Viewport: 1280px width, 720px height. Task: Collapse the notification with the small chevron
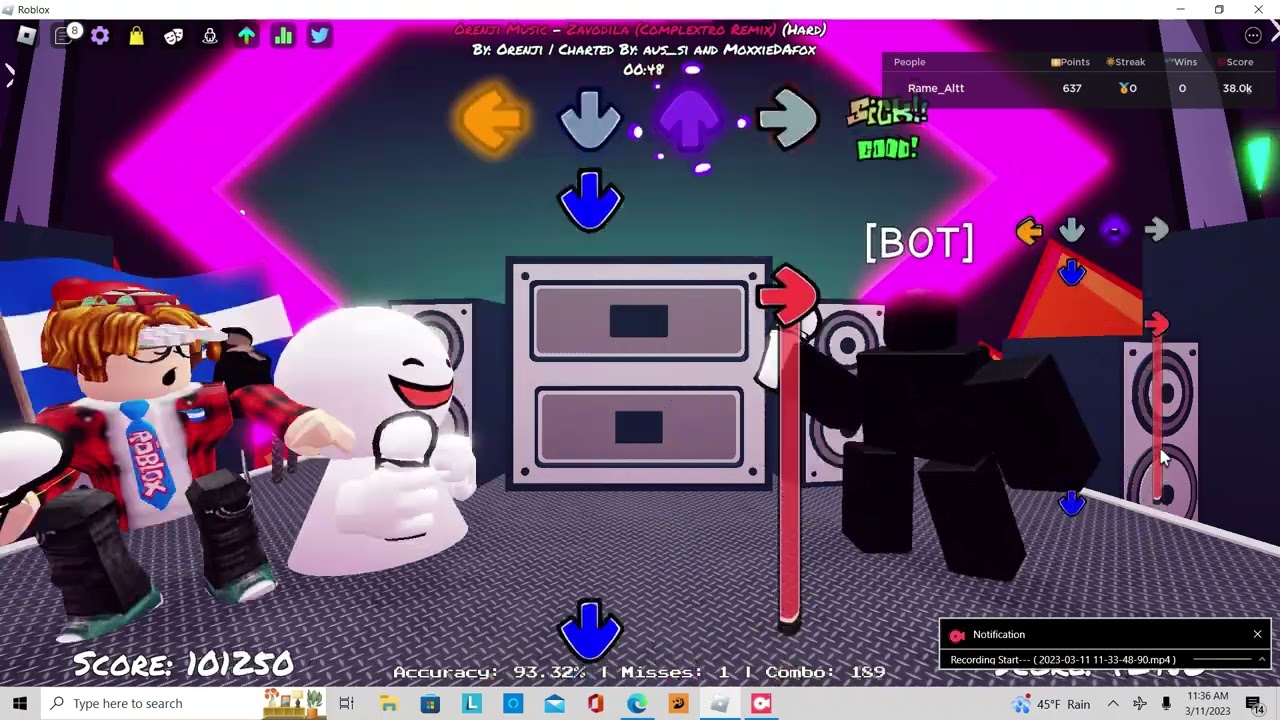1262,659
